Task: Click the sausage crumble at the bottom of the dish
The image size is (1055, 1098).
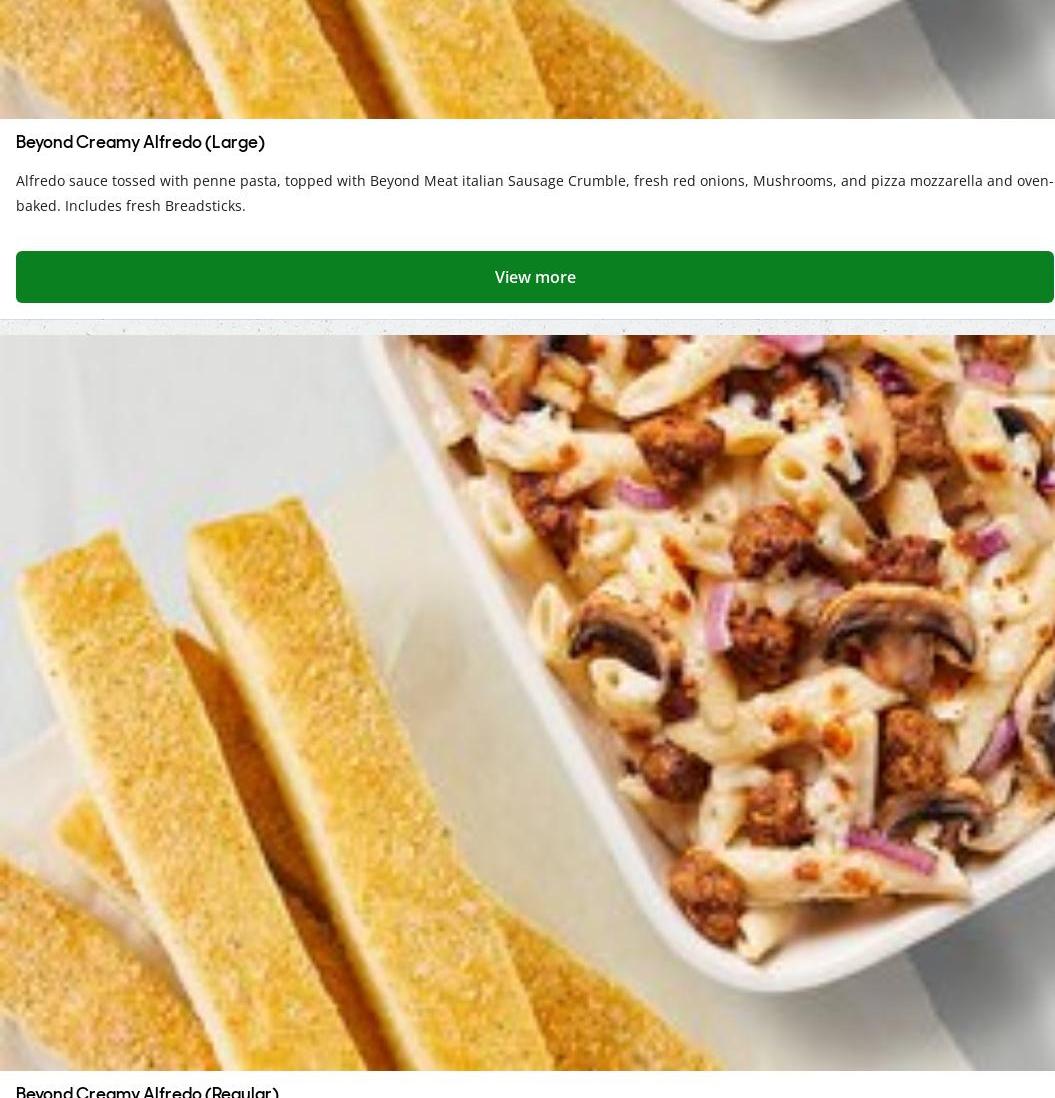Action: coord(707,895)
